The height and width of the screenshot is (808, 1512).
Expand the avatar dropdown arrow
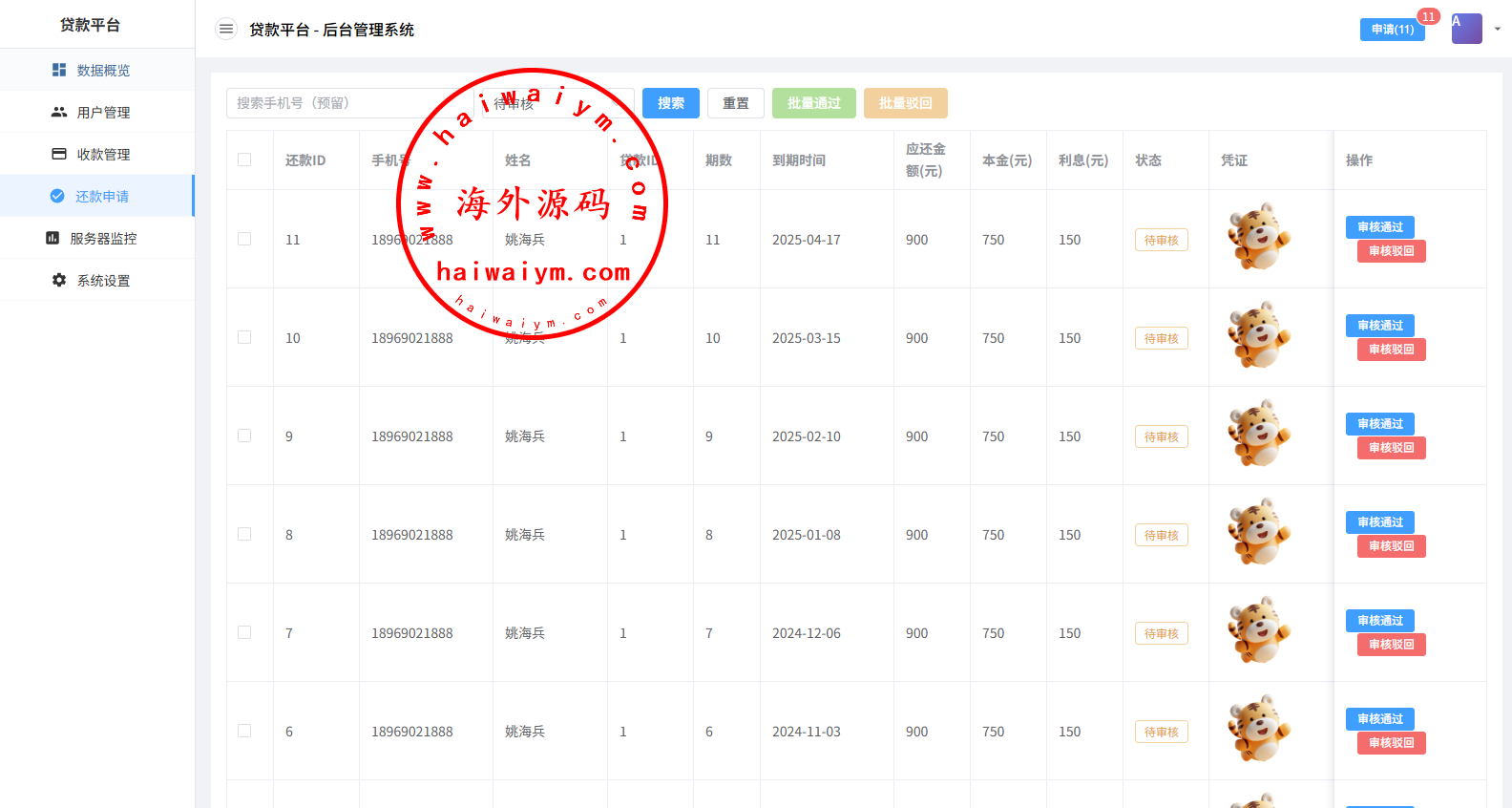[x=1497, y=29]
